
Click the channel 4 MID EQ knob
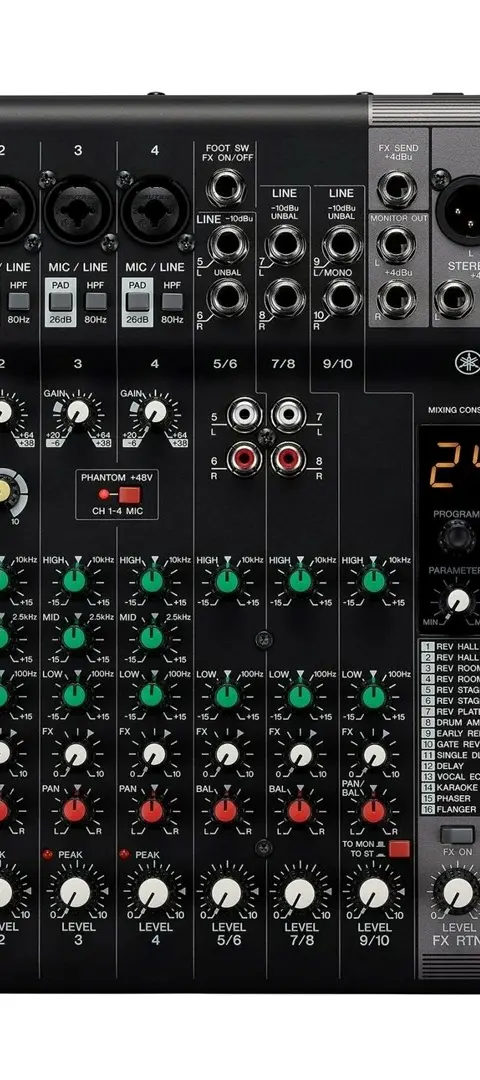152,637
